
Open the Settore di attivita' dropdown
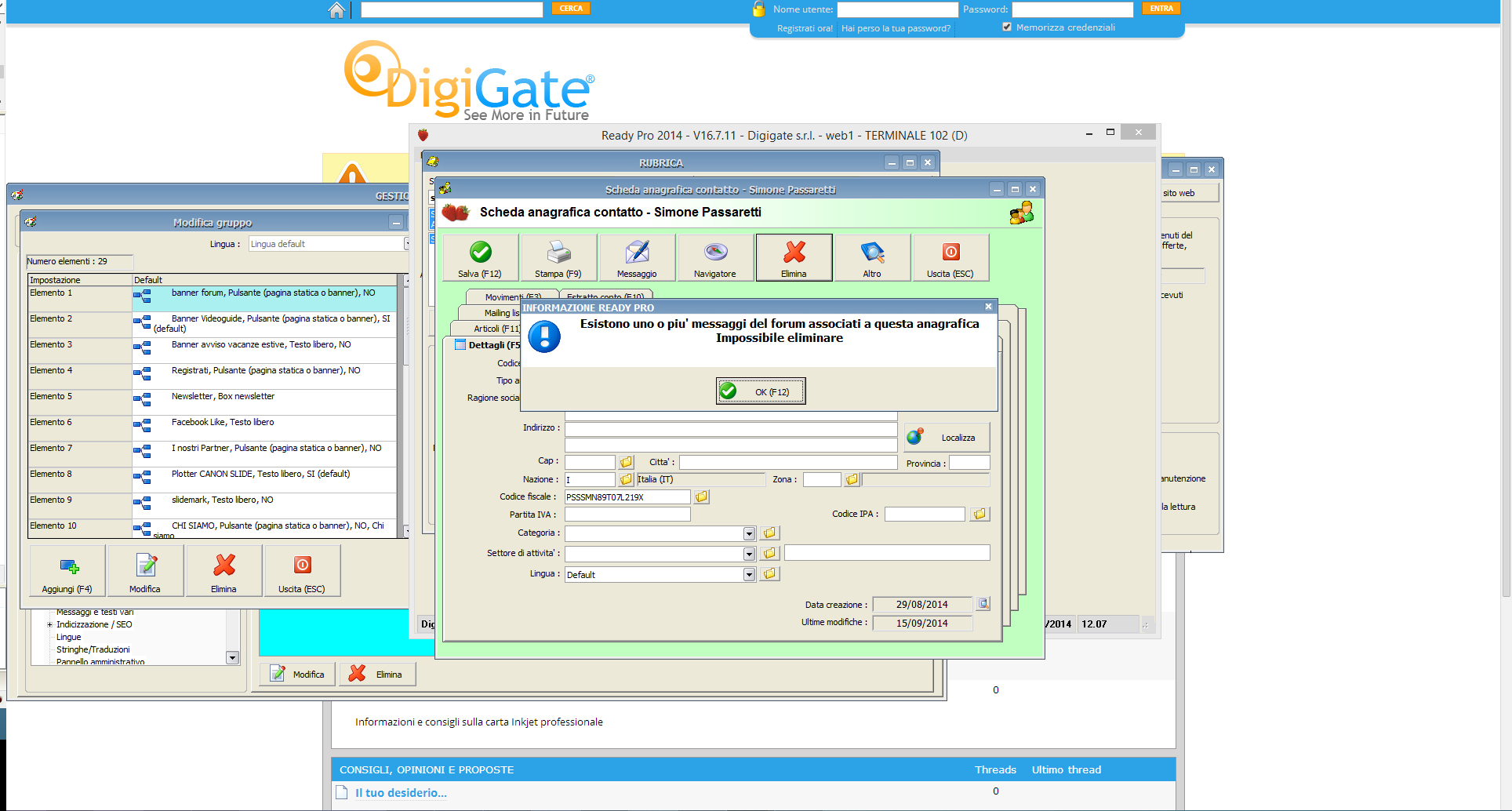click(x=749, y=554)
